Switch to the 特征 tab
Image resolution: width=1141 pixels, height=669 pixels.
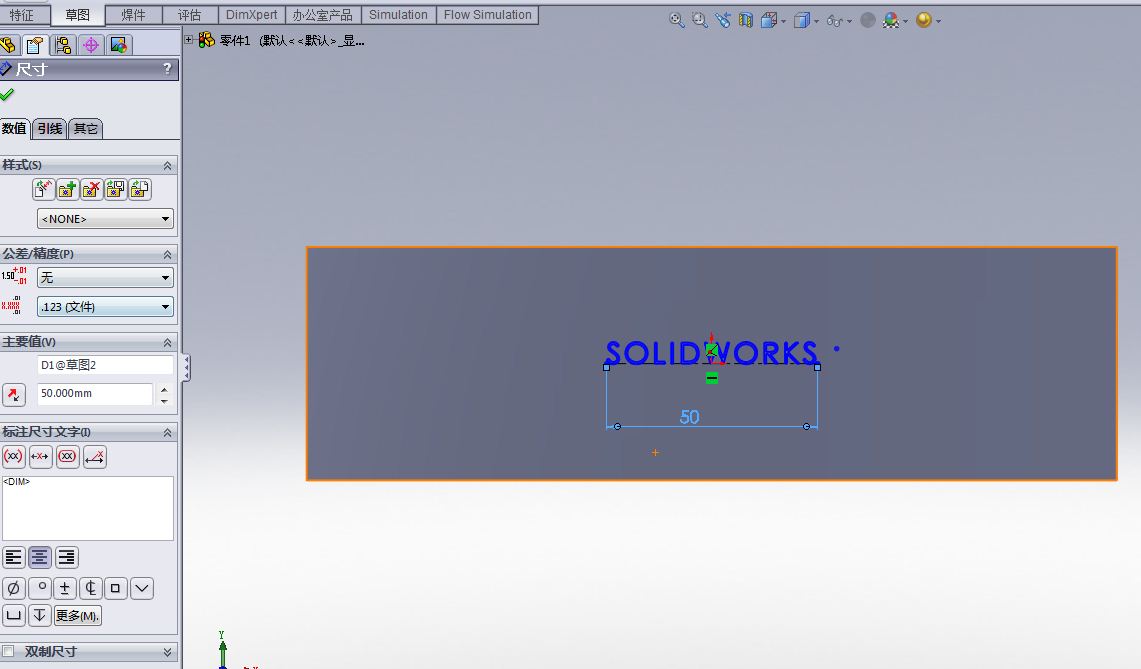point(22,15)
